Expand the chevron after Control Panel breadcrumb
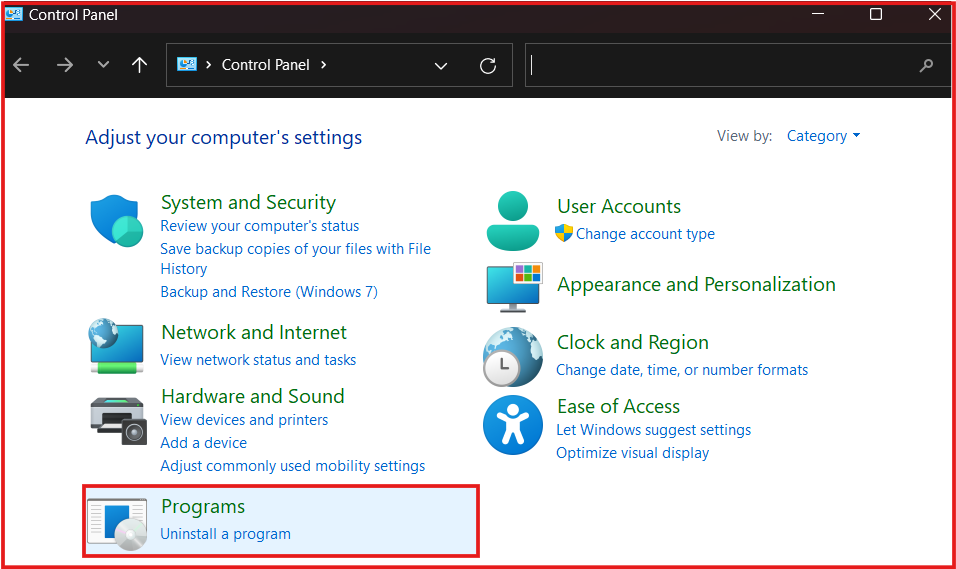The width and height of the screenshot is (956, 569). tap(323, 65)
